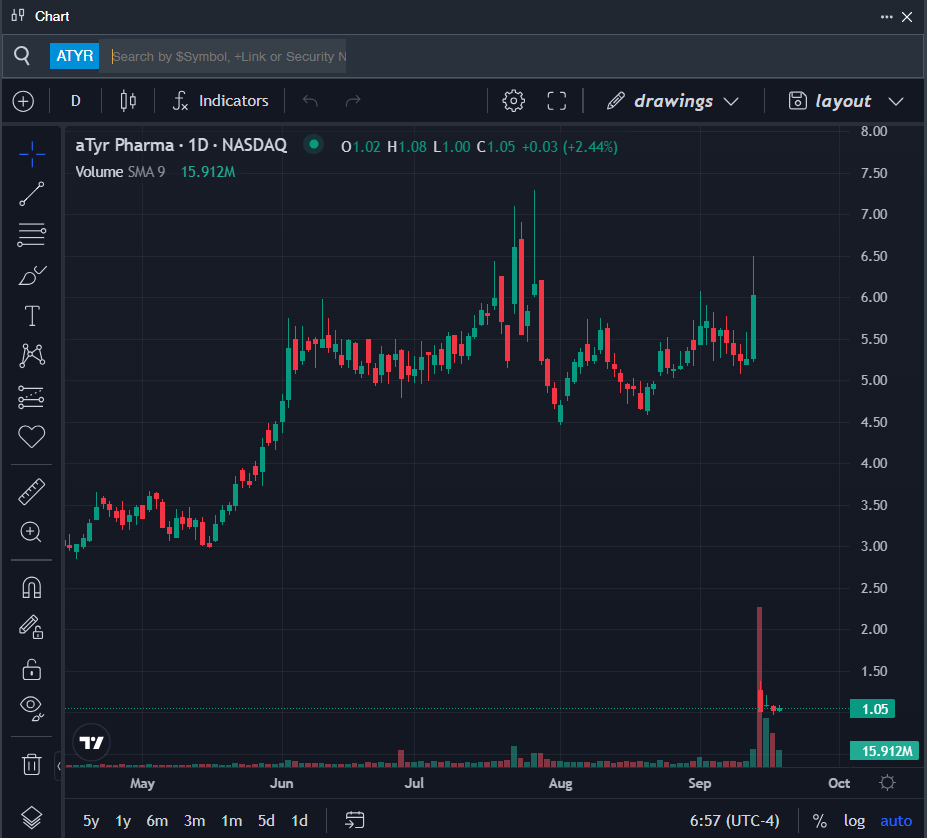The height and width of the screenshot is (838, 927).
Task: Toggle log scale on price axis
Action: (x=854, y=821)
